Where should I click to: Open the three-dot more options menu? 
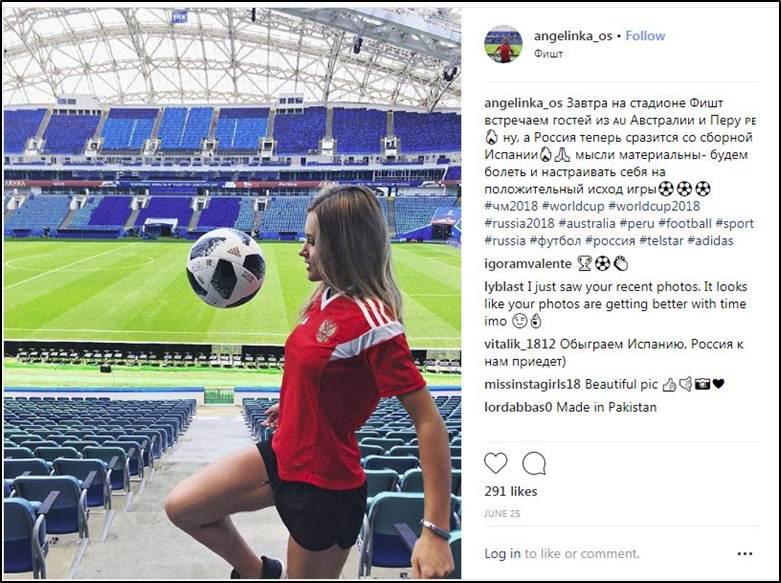(744, 553)
